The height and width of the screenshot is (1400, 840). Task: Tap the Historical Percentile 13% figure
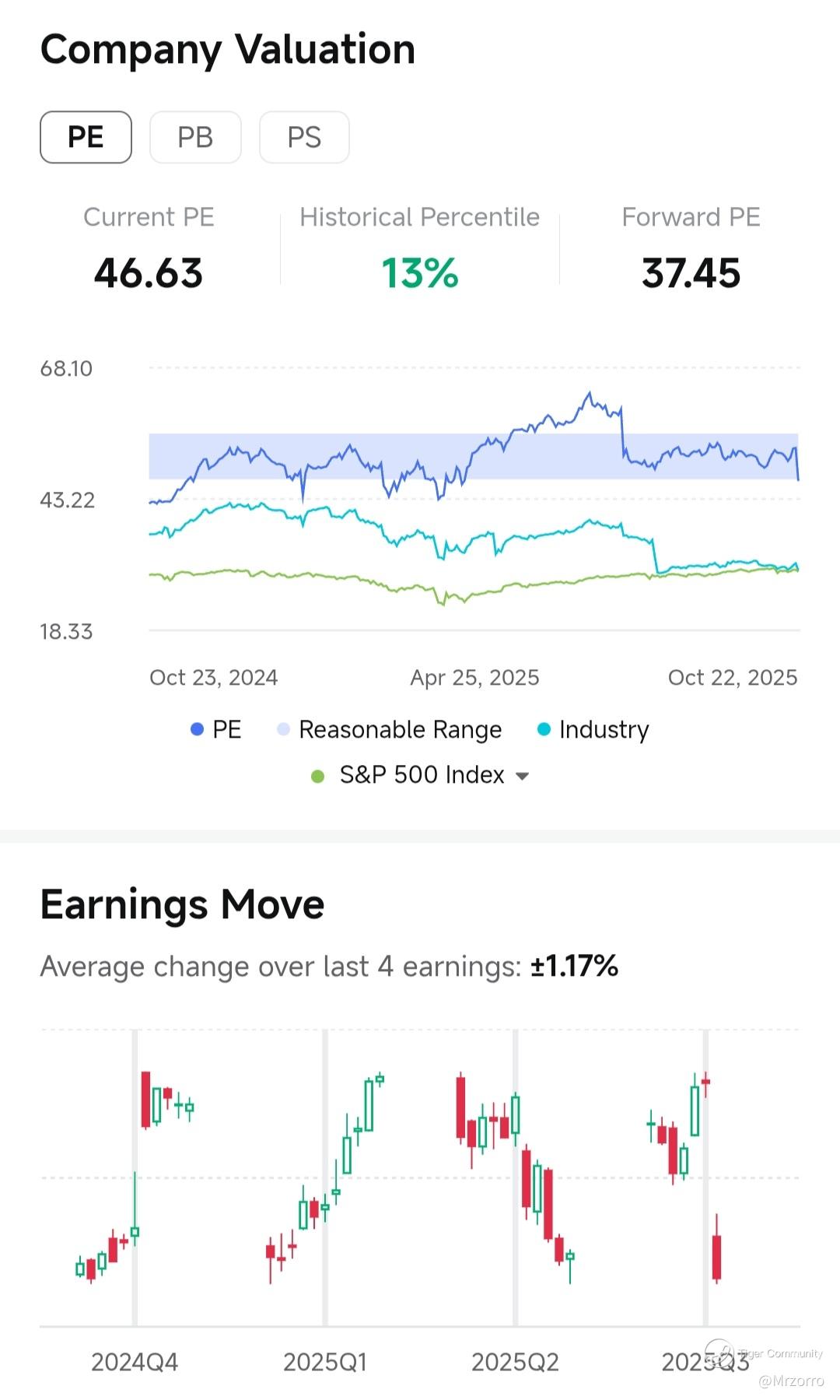point(420,273)
